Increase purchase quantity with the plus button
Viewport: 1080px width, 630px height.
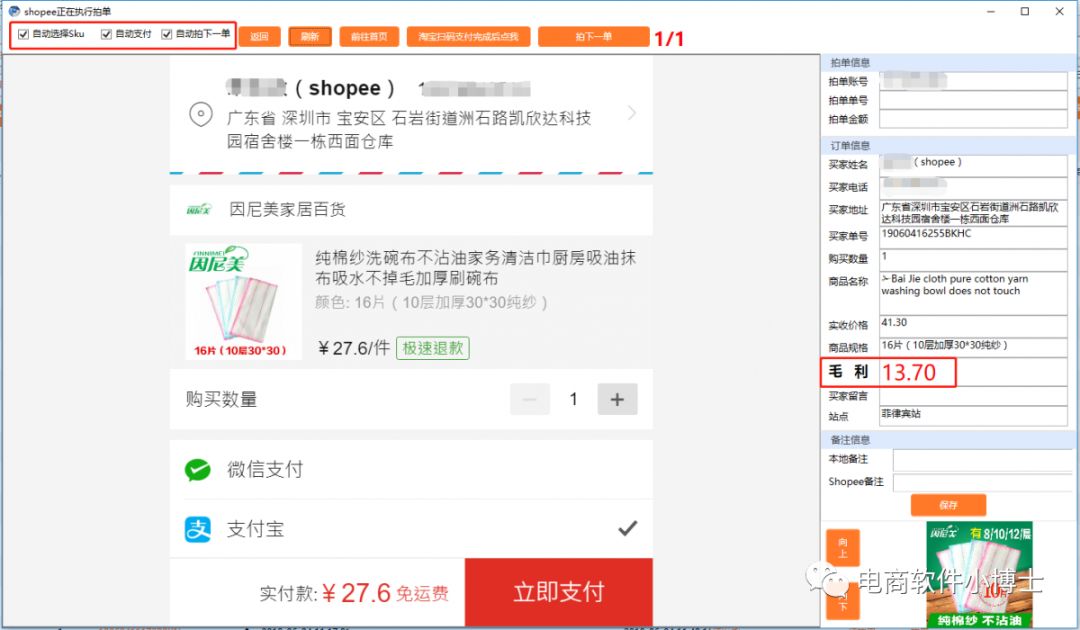click(x=617, y=399)
